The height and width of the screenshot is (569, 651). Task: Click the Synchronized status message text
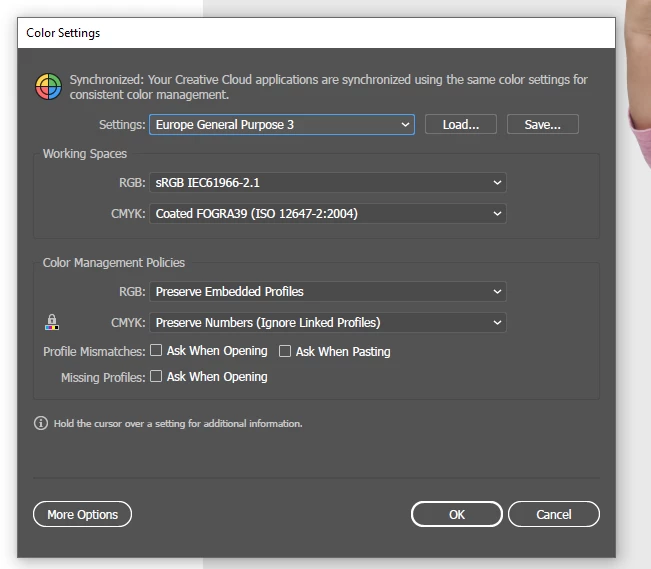click(x=328, y=87)
